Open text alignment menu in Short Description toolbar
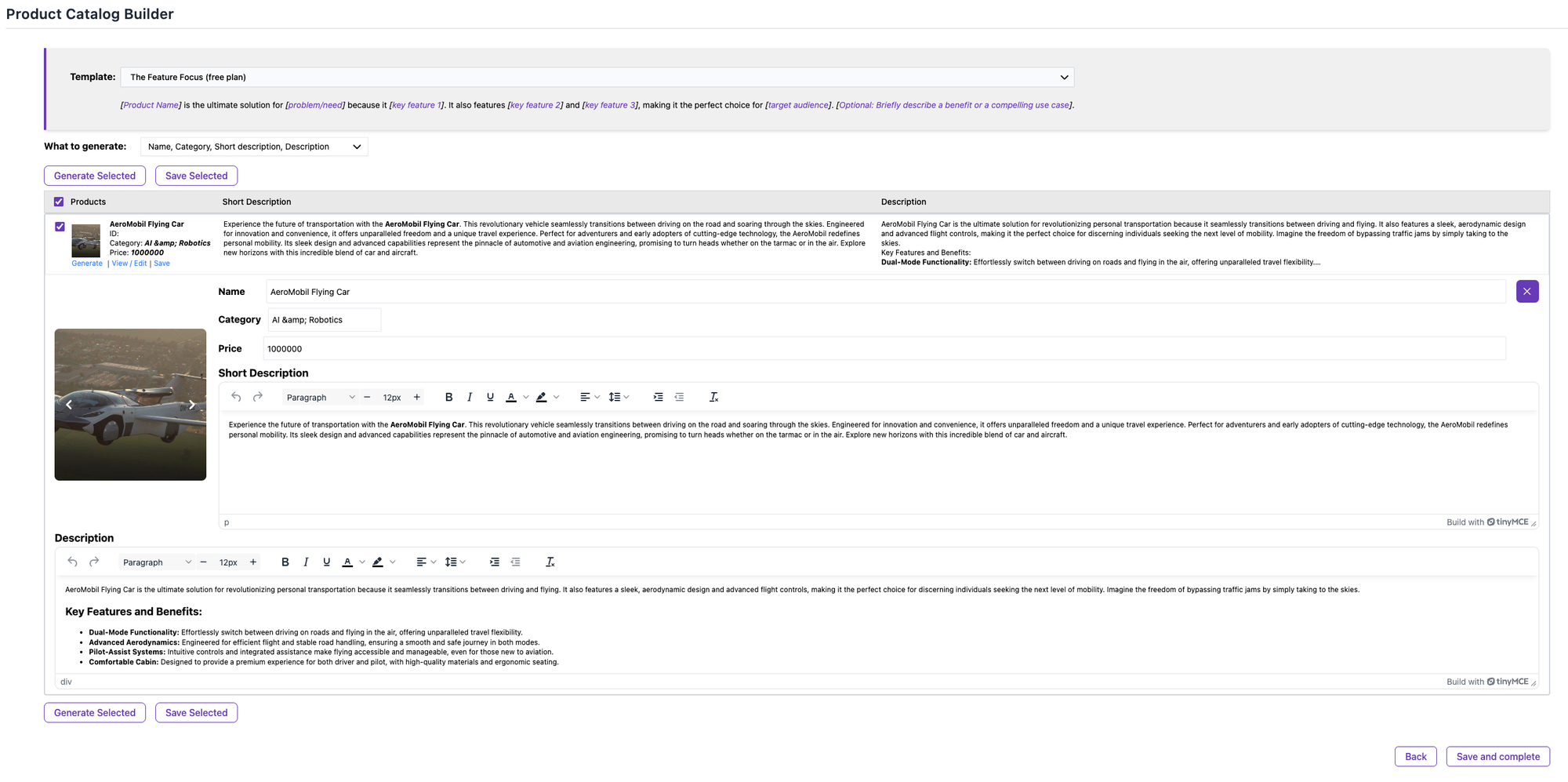 (590, 398)
